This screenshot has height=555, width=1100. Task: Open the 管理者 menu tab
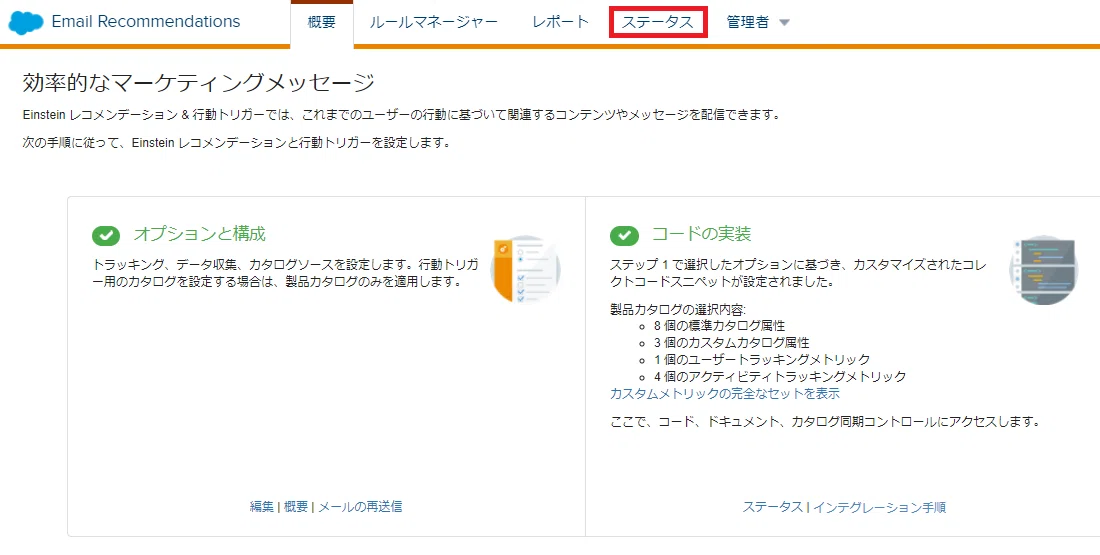pyautogui.click(x=748, y=22)
